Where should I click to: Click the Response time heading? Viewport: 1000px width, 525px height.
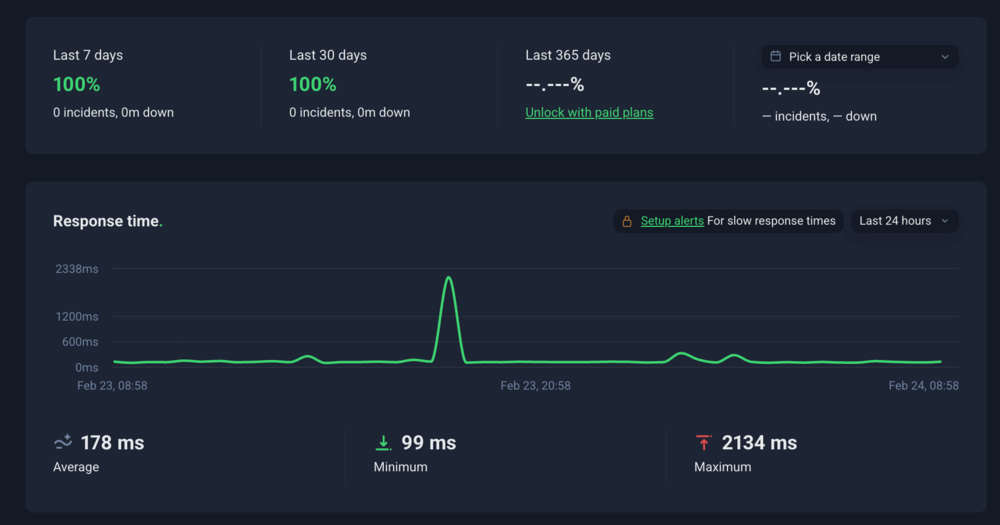point(106,221)
